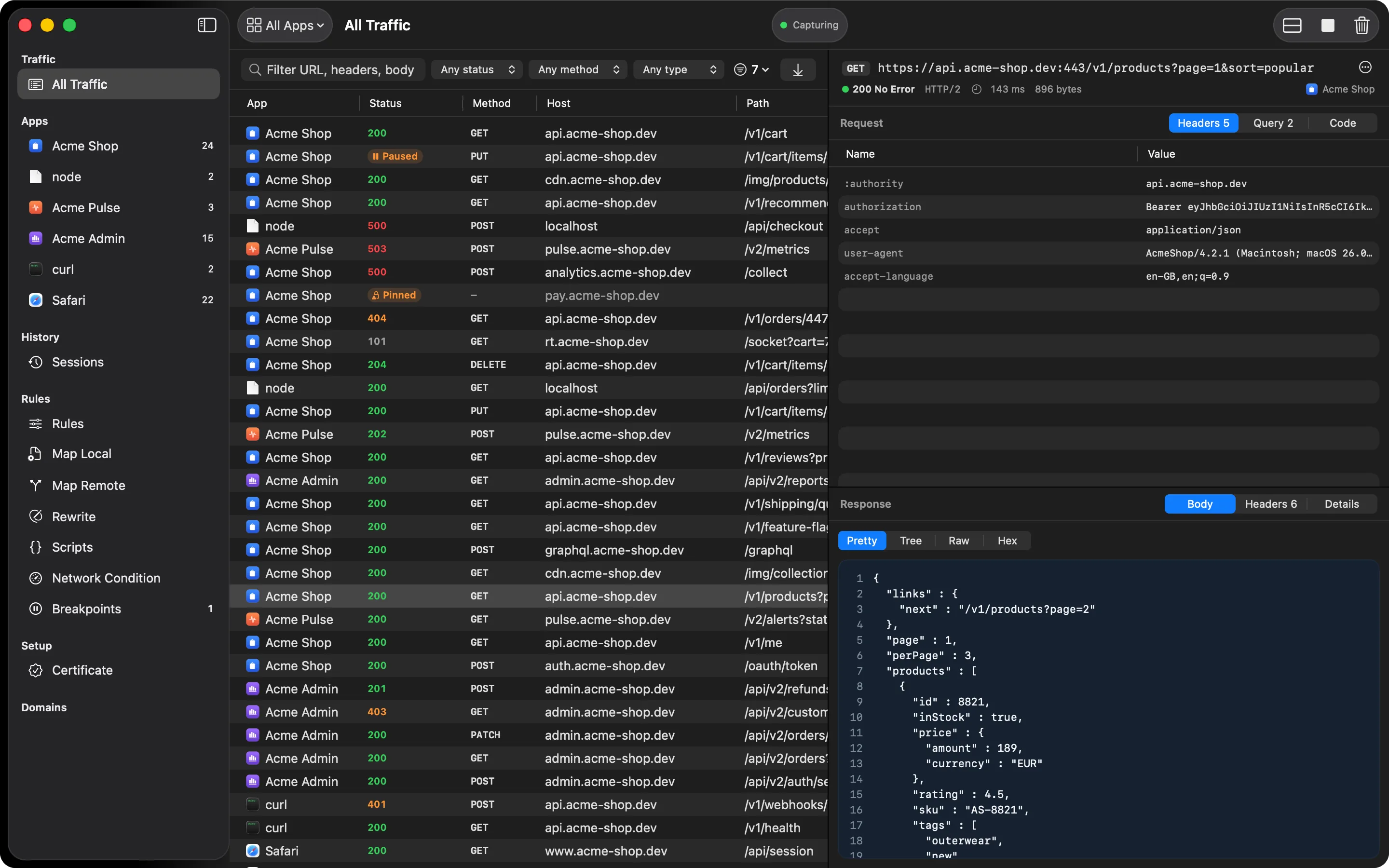Open the Rewrite rules
1389x868 pixels.
(x=119, y=516)
